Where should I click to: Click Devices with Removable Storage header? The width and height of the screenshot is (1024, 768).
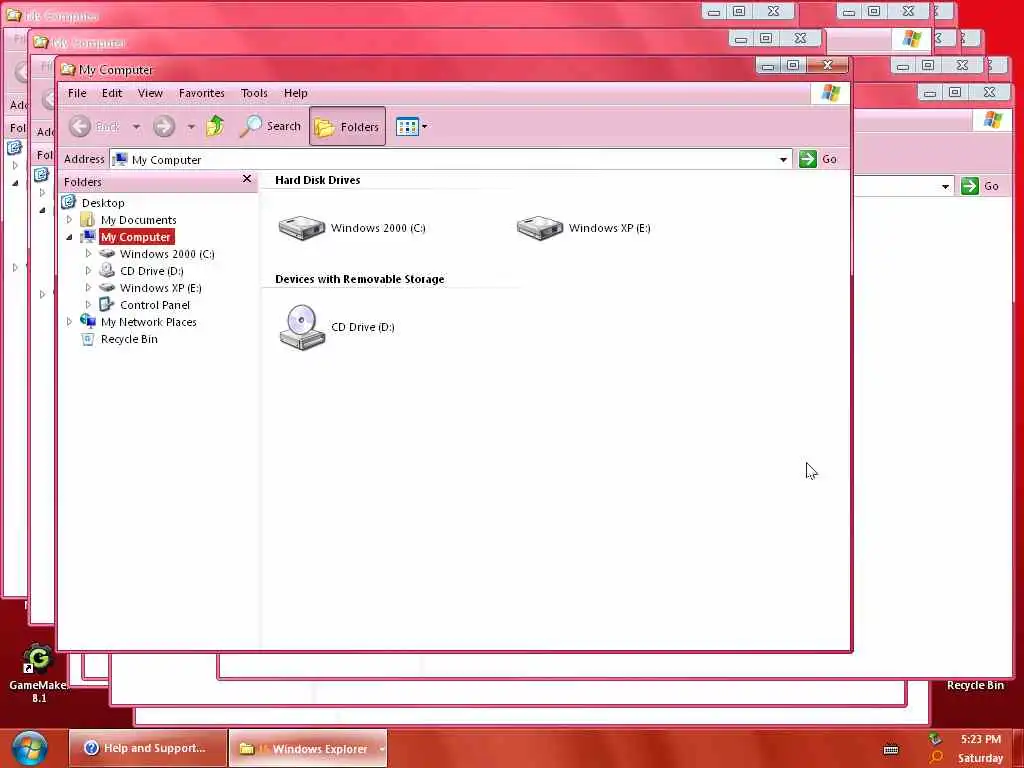[359, 279]
